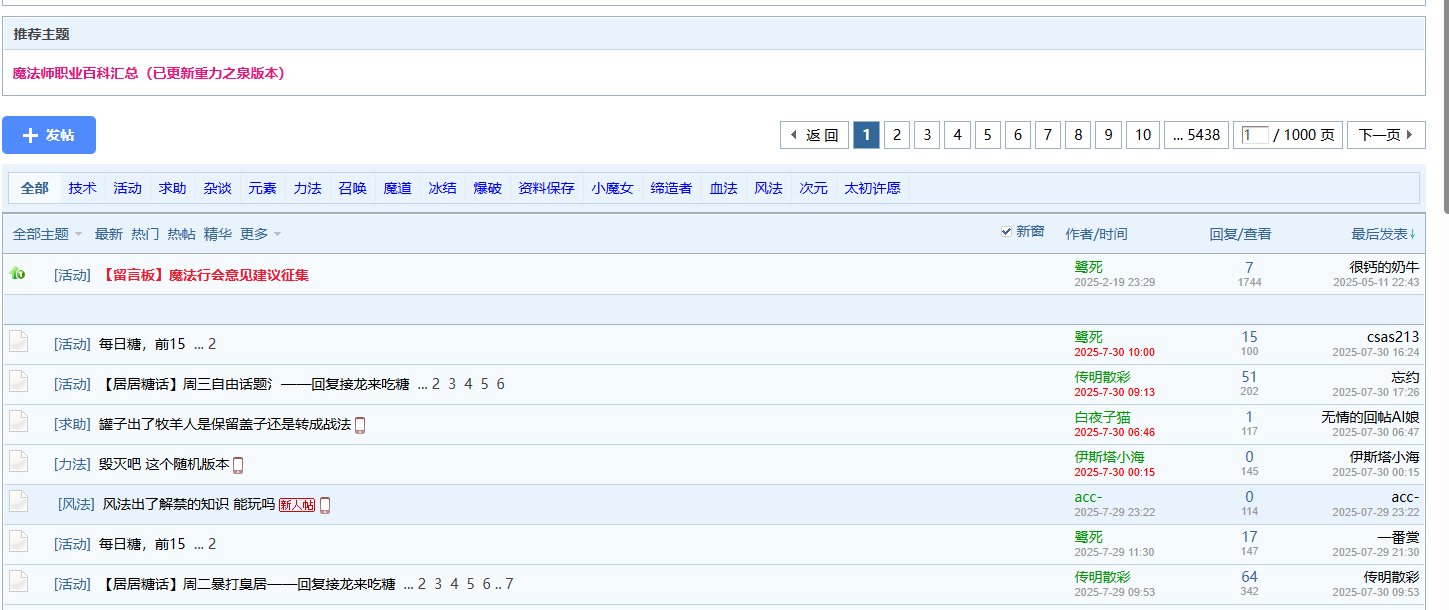Open last poster 一番赏

[x=1398, y=537]
